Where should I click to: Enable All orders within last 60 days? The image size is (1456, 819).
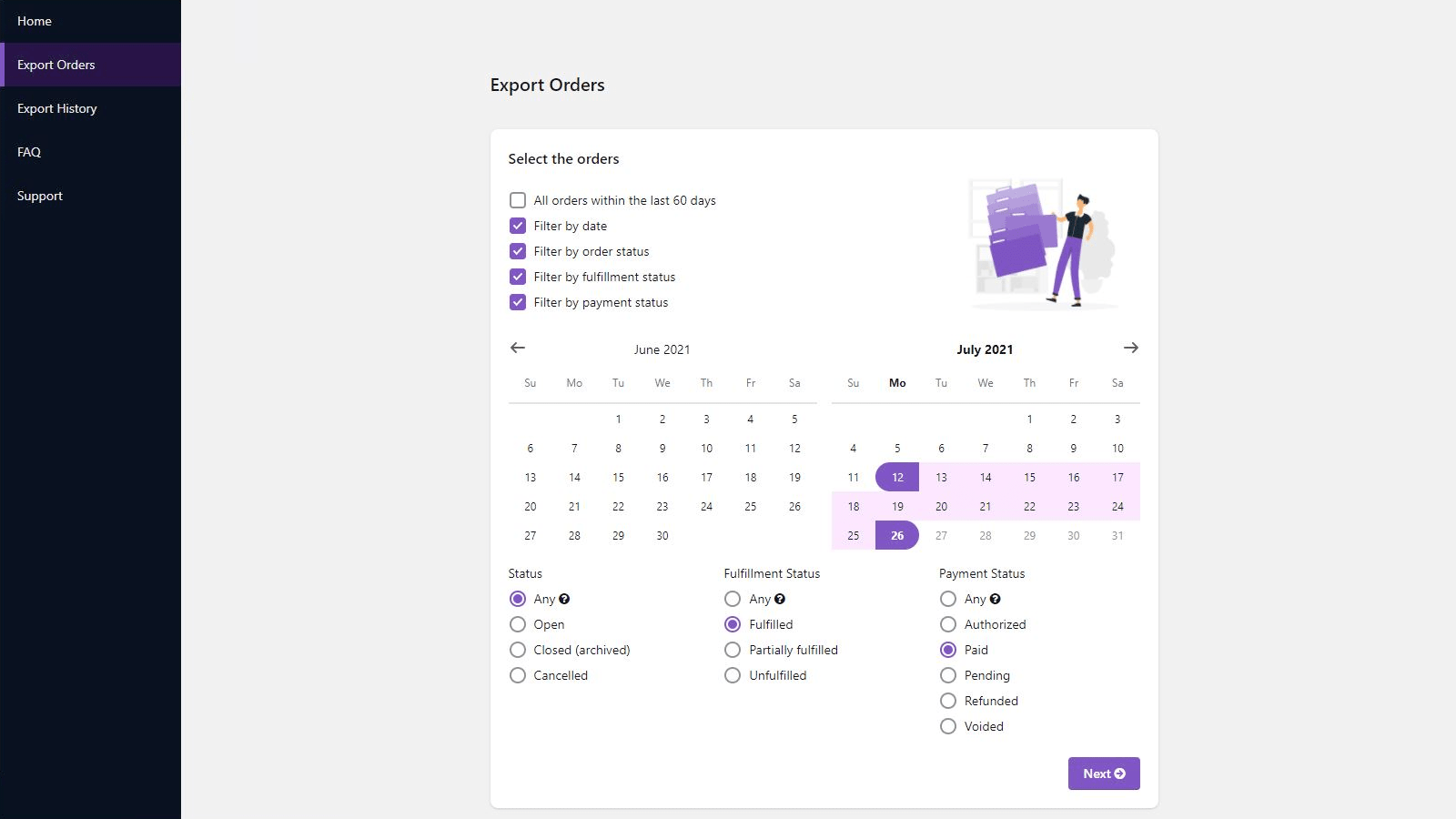(518, 200)
